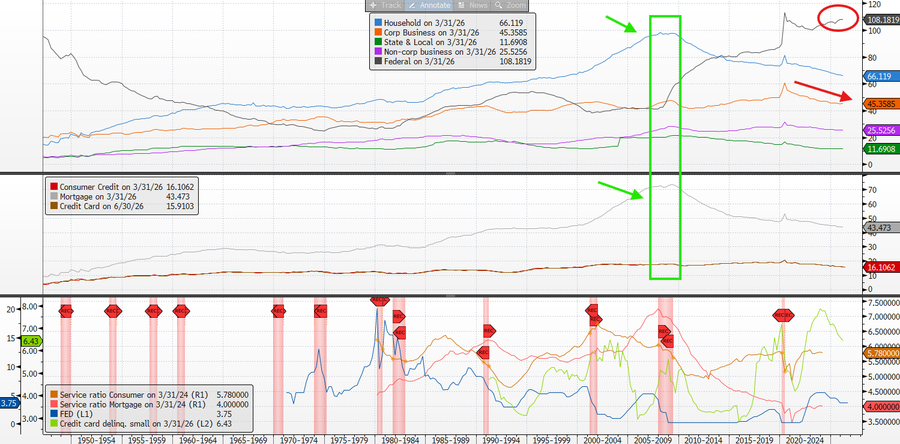Click the REC marker above 1950-1954 start
Viewport: 900px width, 444px height.
[65, 311]
